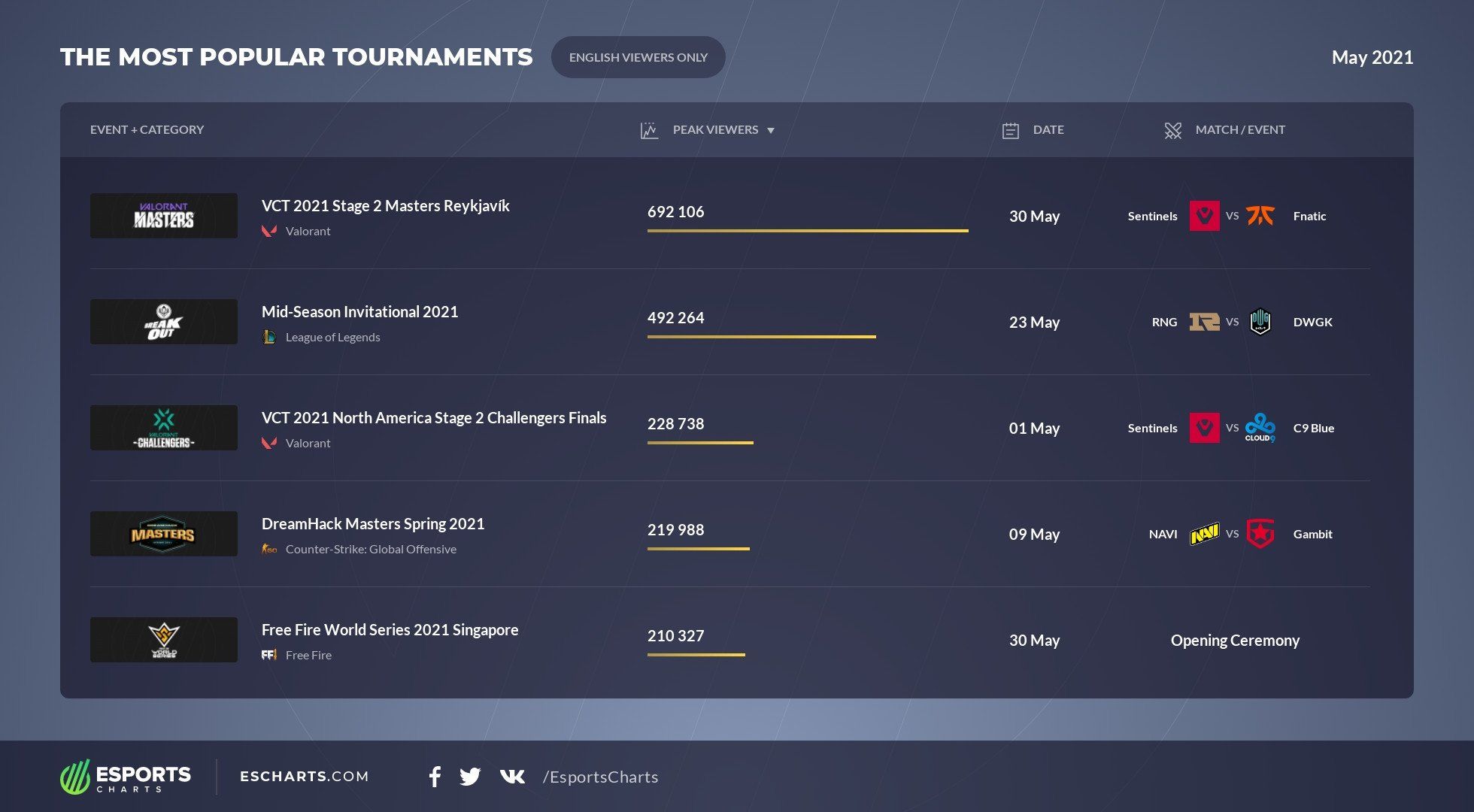Click the EVENT + CATEGORY column header
The image size is (1474, 812).
tap(147, 130)
